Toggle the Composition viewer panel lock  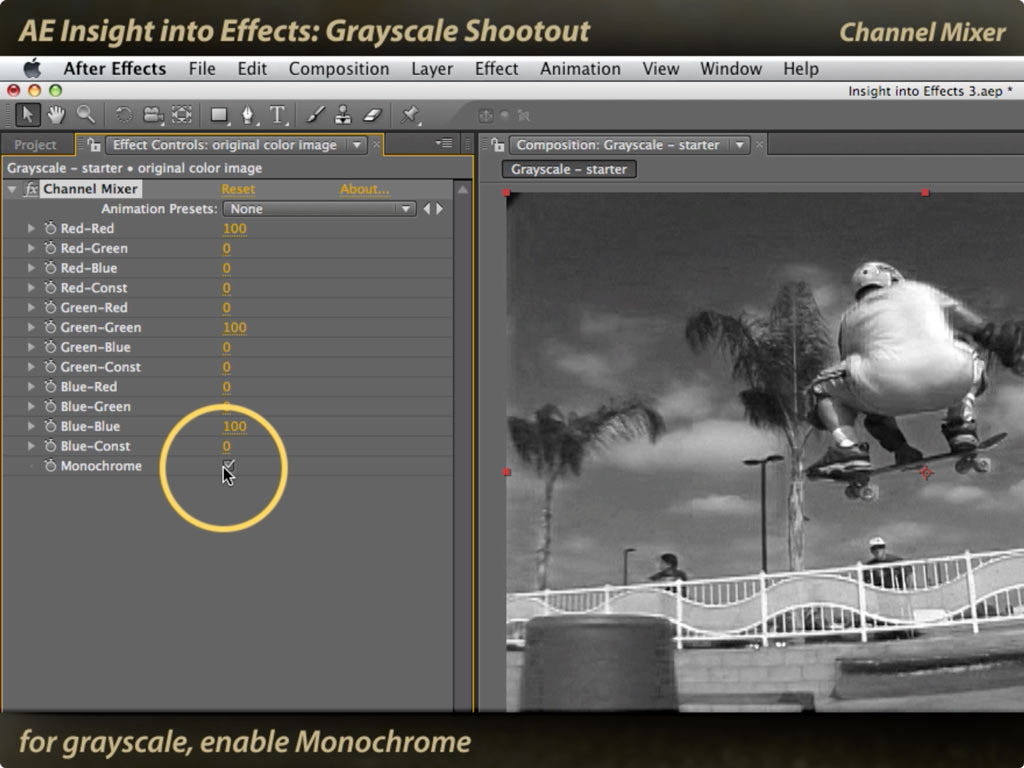pos(497,144)
